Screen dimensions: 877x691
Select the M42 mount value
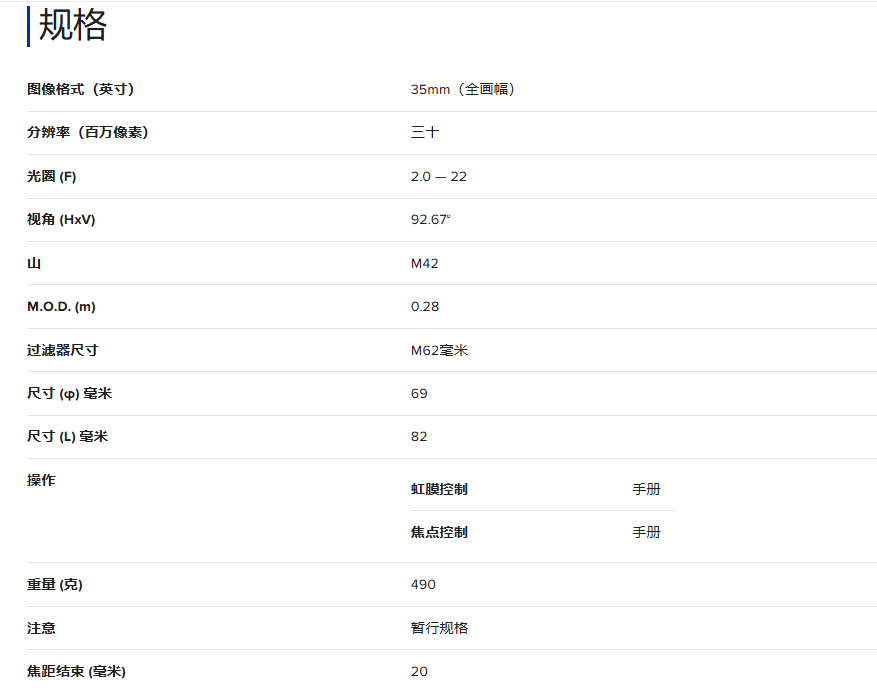(424, 264)
